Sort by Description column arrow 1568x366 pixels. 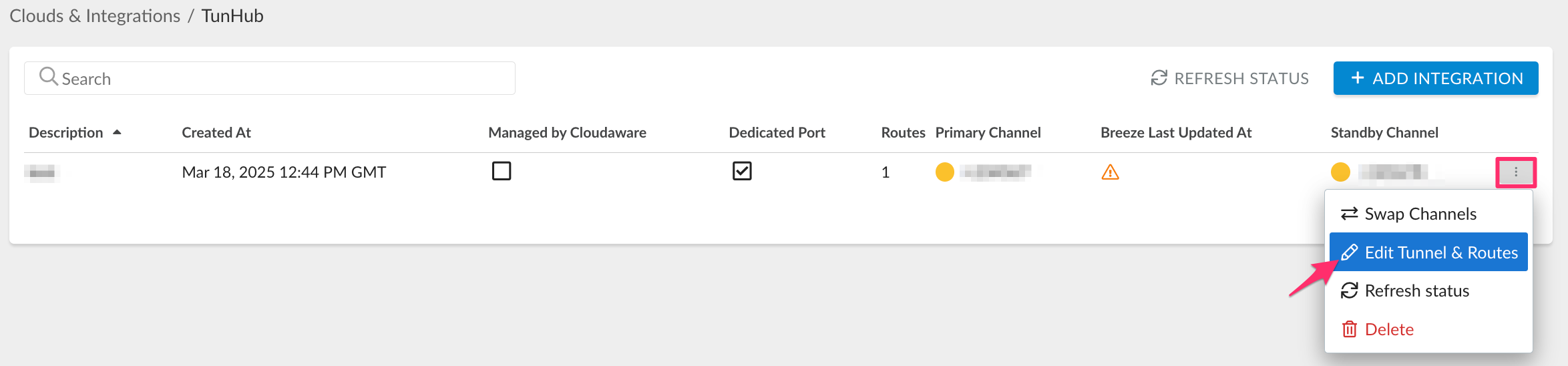[x=117, y=132]
